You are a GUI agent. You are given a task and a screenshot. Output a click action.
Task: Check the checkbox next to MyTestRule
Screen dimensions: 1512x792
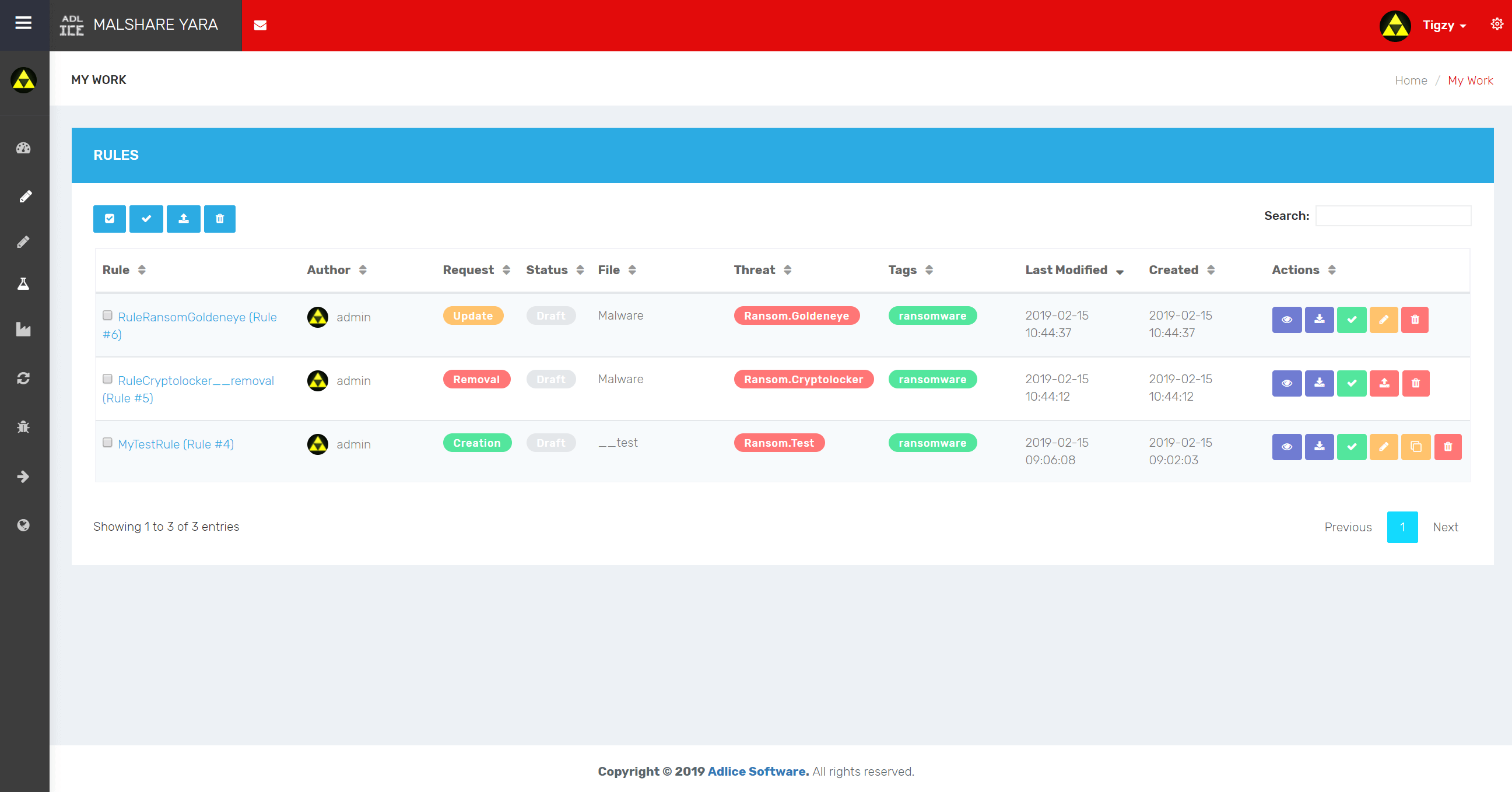108,443
